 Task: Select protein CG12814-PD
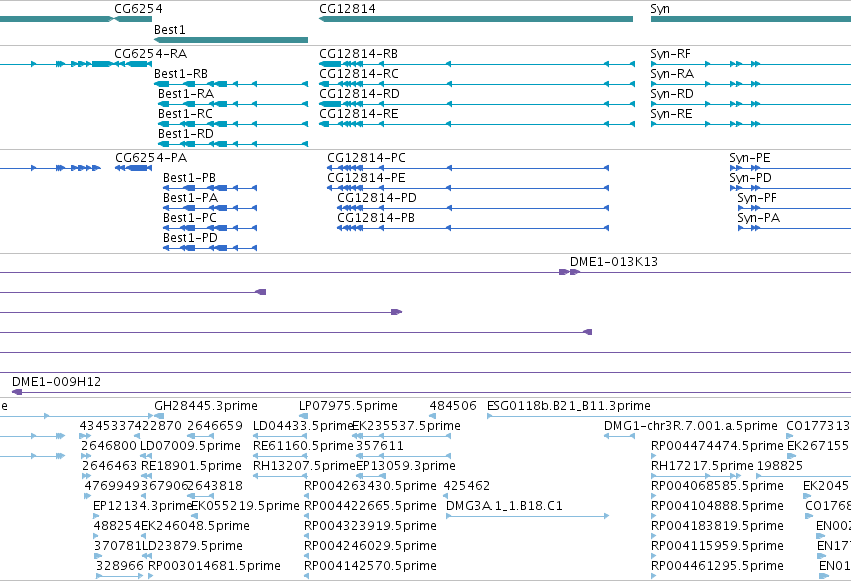coord(377,198)
